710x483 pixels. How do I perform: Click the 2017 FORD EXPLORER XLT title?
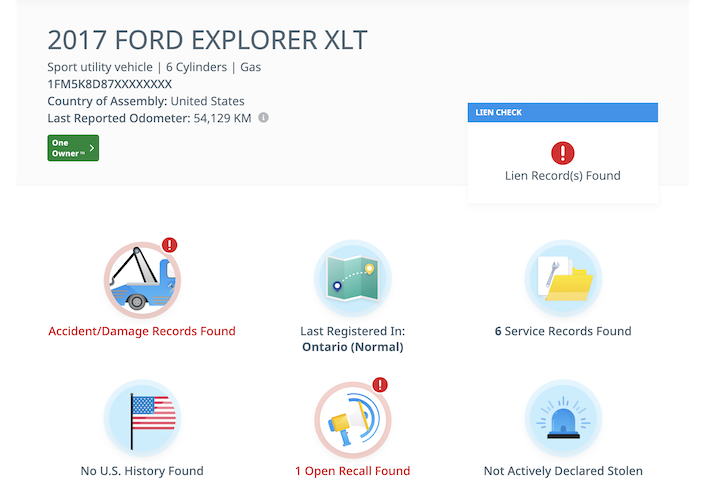(x=207, y=40)
